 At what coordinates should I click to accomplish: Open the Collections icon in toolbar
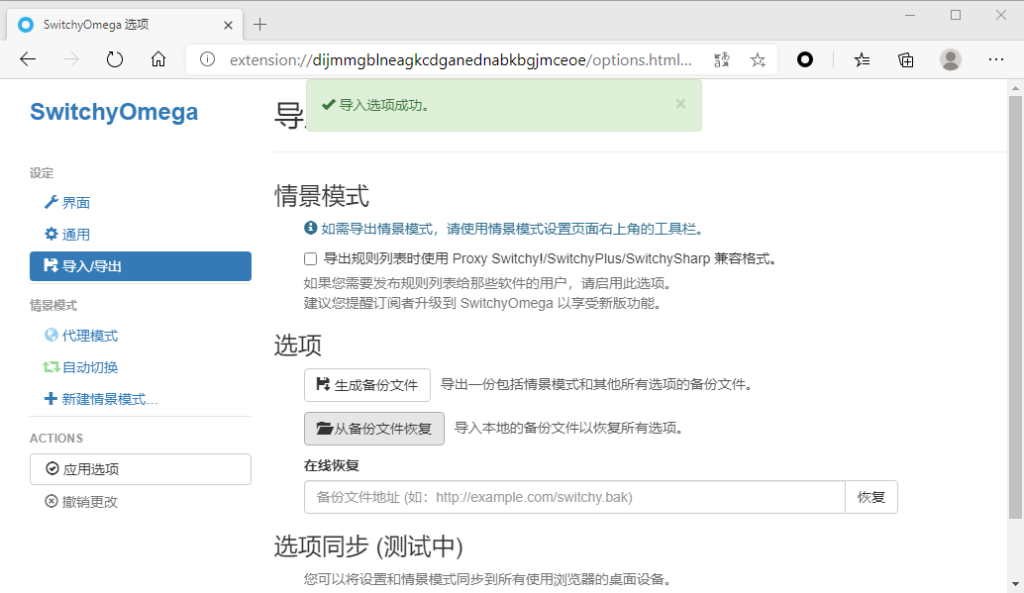[906, 60]
